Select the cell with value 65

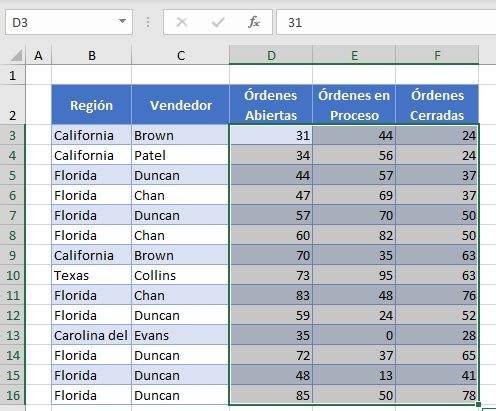click(x=437, y=355)
